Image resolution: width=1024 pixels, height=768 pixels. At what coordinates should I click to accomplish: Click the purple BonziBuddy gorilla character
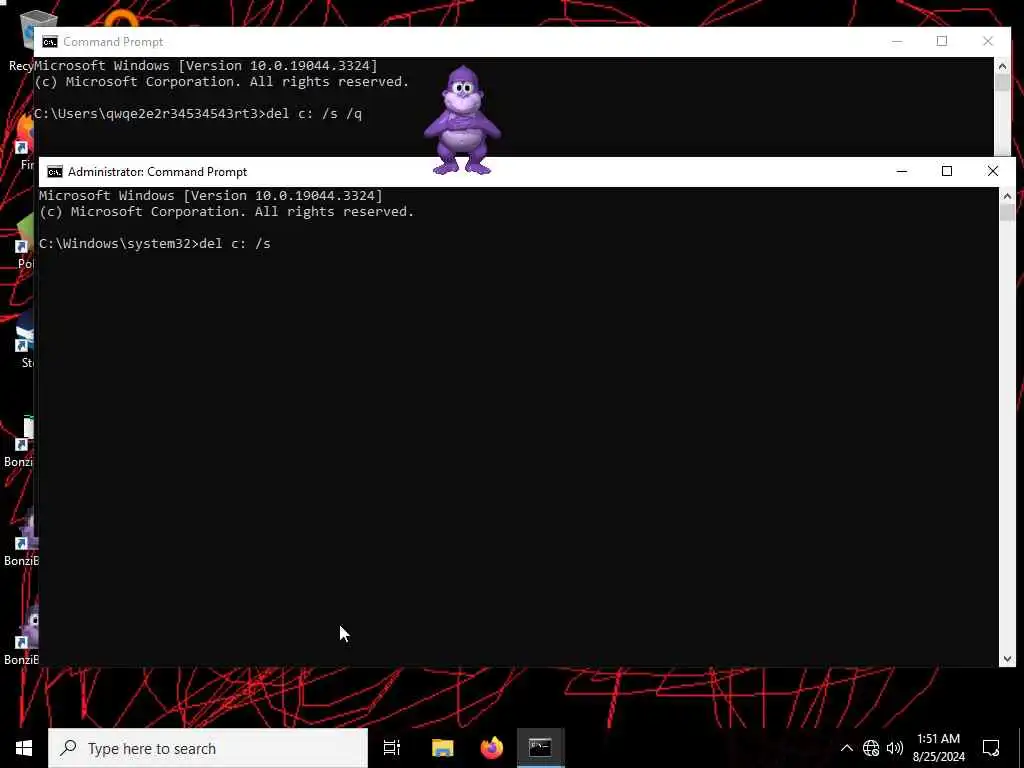pos(462,121)
